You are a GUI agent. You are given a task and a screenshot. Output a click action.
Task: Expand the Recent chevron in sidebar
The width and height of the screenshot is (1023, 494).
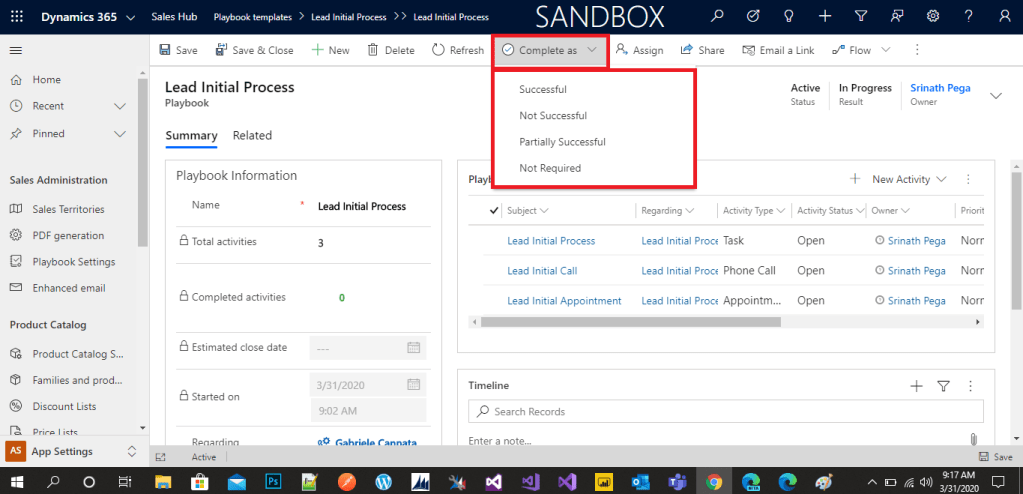coord(120,106)
